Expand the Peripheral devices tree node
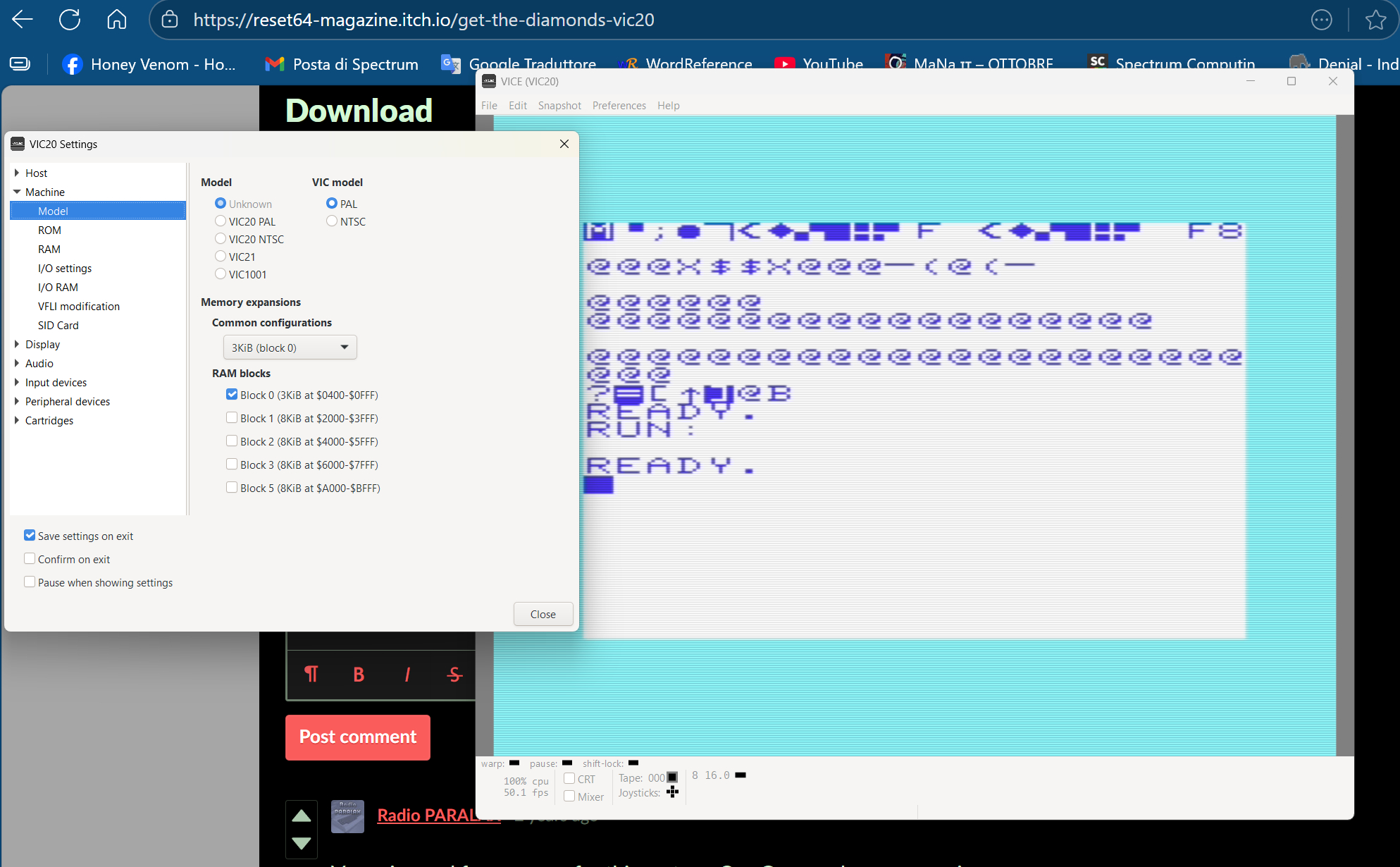The image size is (1400, 867). (17, 401)
